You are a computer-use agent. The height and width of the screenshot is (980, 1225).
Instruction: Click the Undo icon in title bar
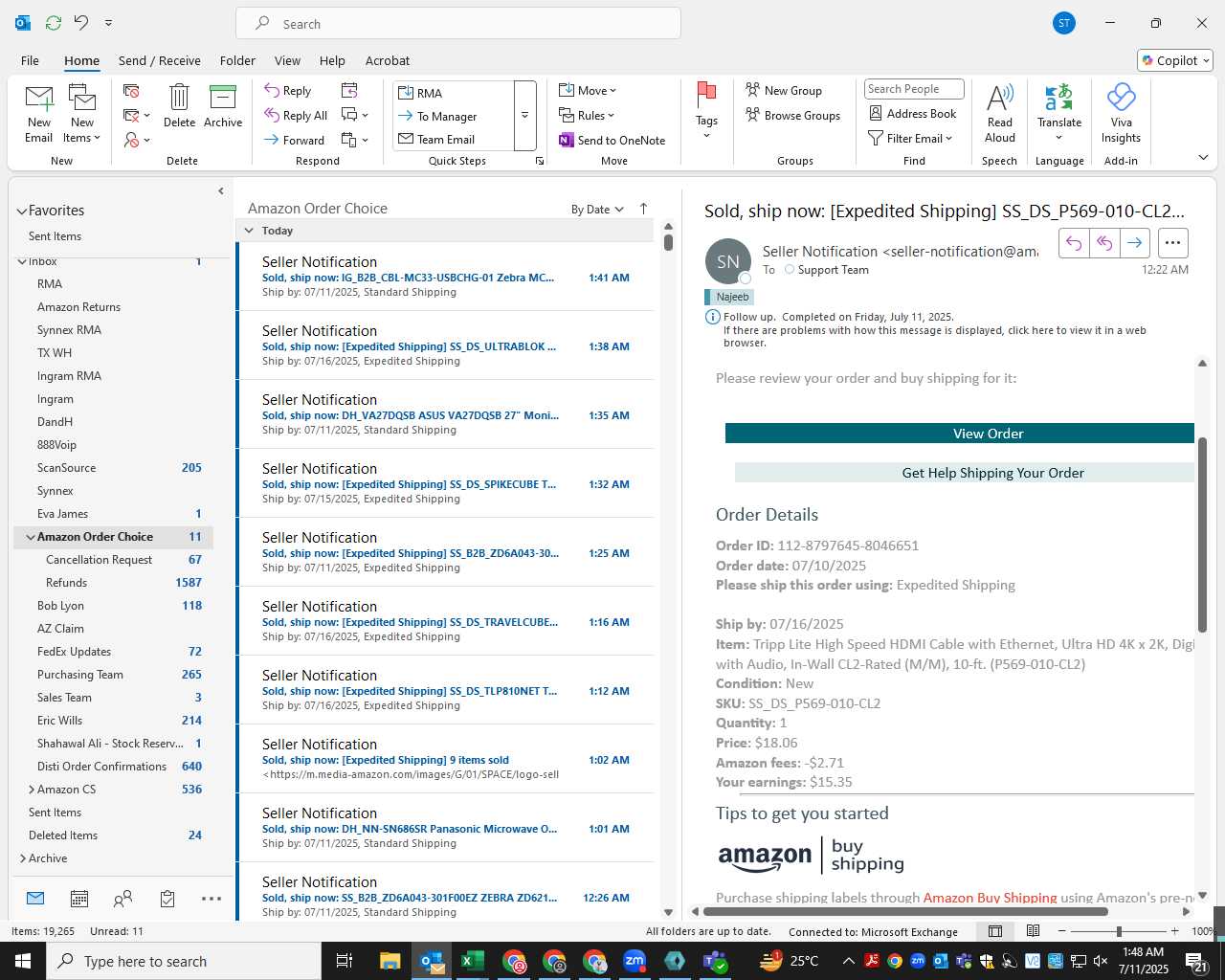pos(81,22)
